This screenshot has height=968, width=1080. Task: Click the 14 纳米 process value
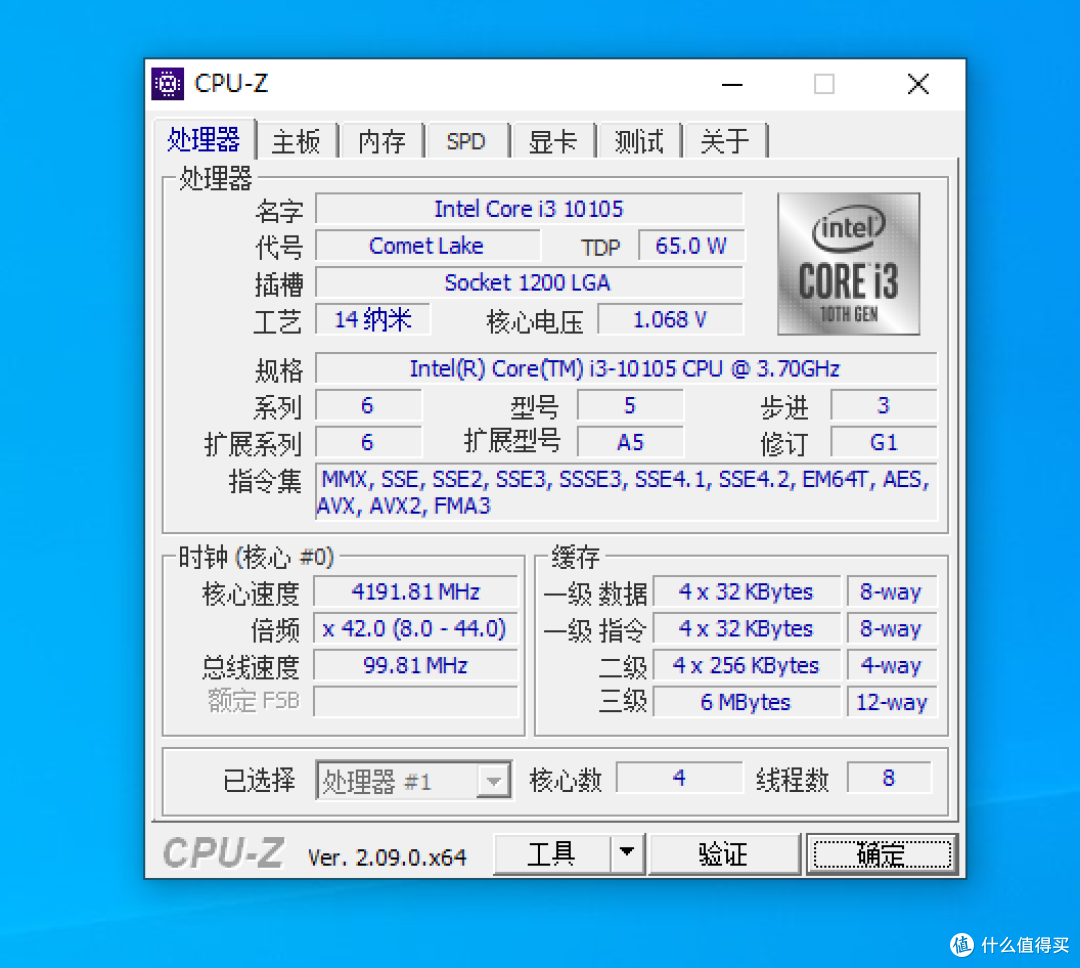373,320
